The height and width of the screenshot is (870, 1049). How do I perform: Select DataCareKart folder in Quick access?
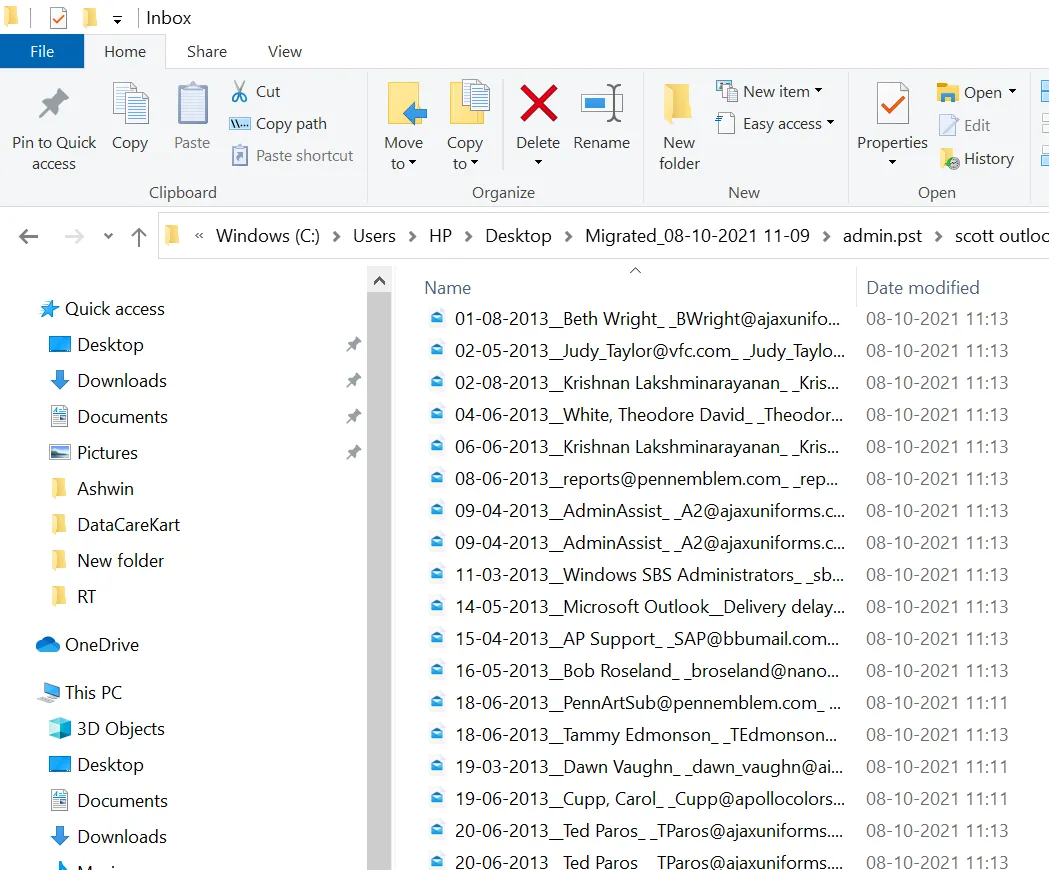coord(128,525)
